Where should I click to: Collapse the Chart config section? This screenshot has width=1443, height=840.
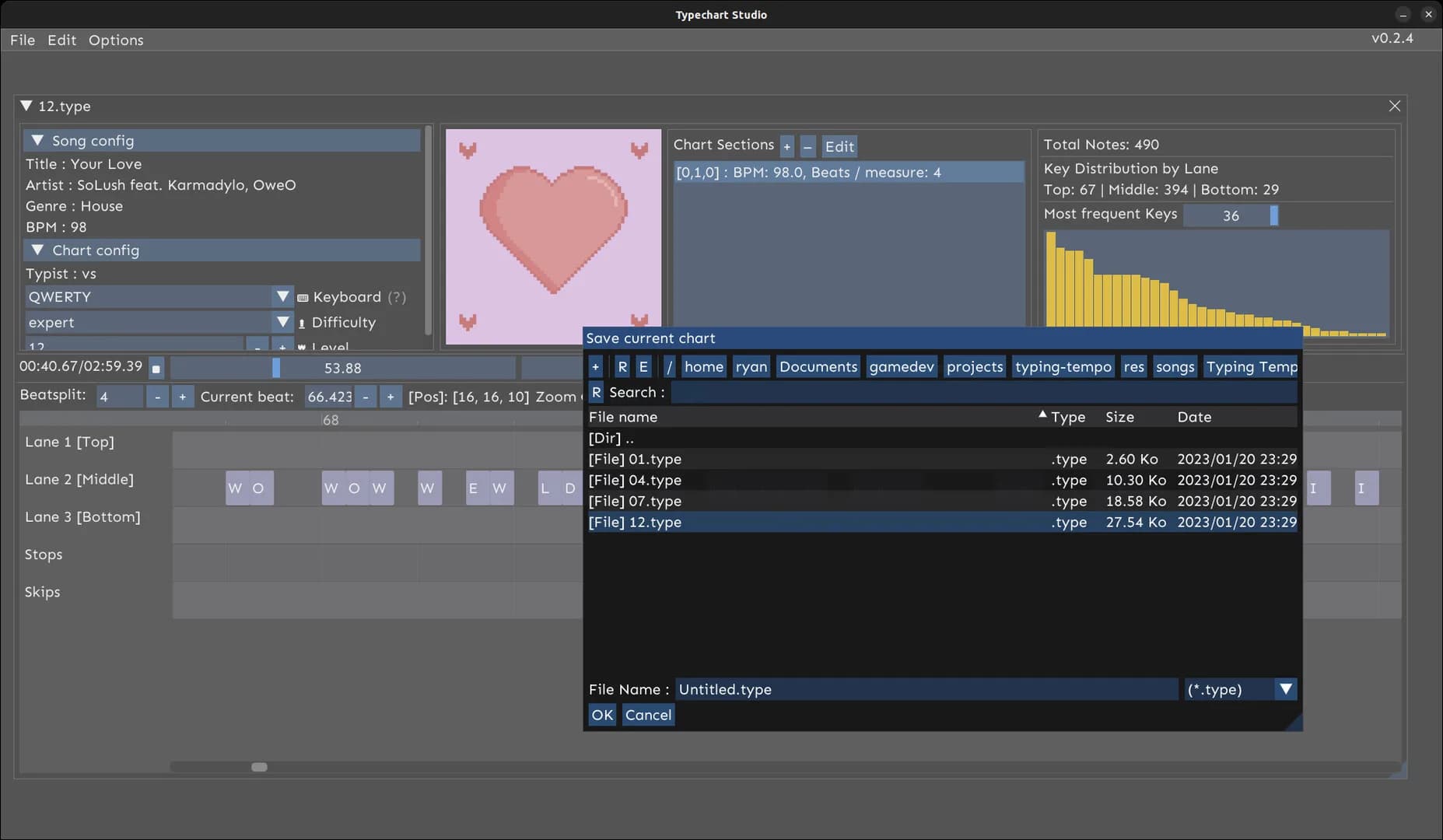coord(37,250)
